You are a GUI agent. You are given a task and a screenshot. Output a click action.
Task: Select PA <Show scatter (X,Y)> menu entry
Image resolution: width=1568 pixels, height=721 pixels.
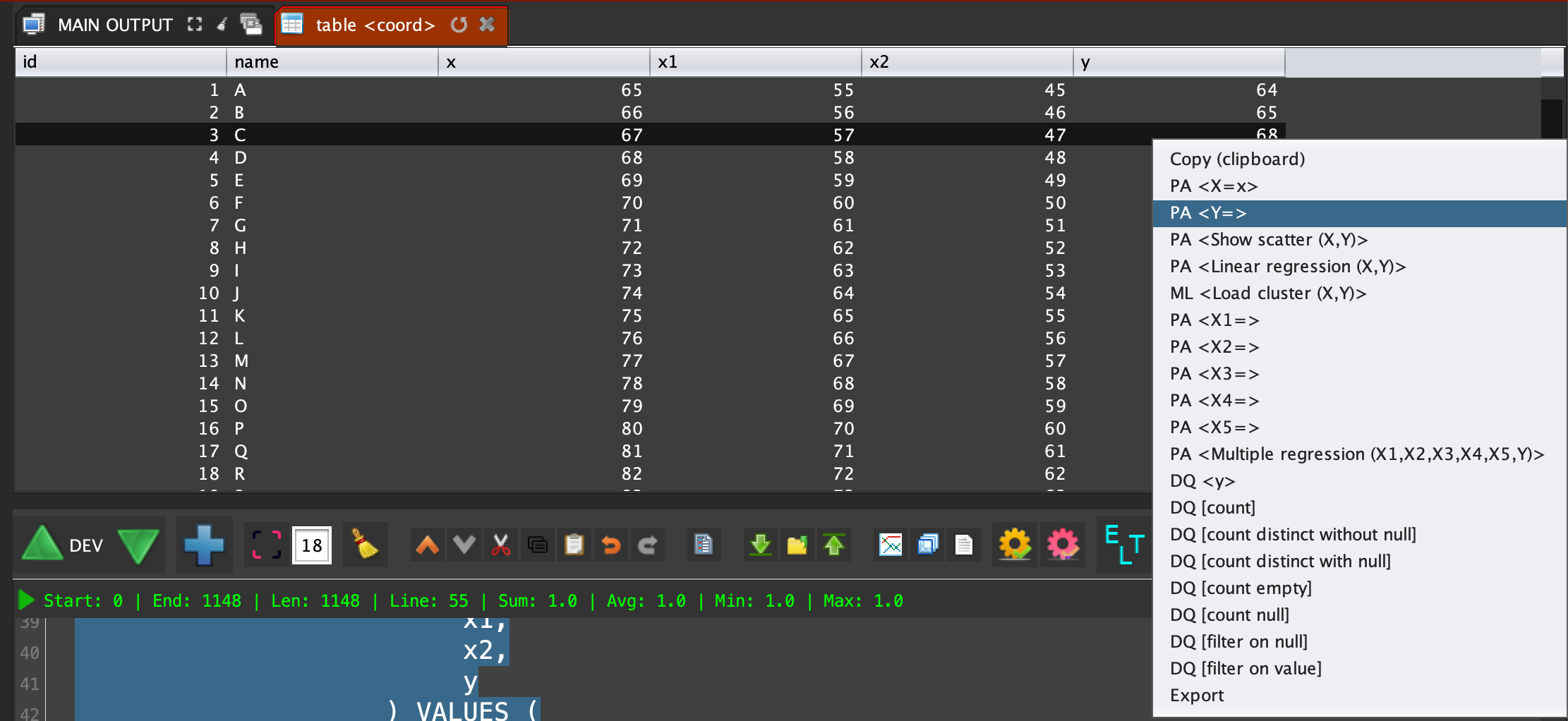tap(1268, 240)
